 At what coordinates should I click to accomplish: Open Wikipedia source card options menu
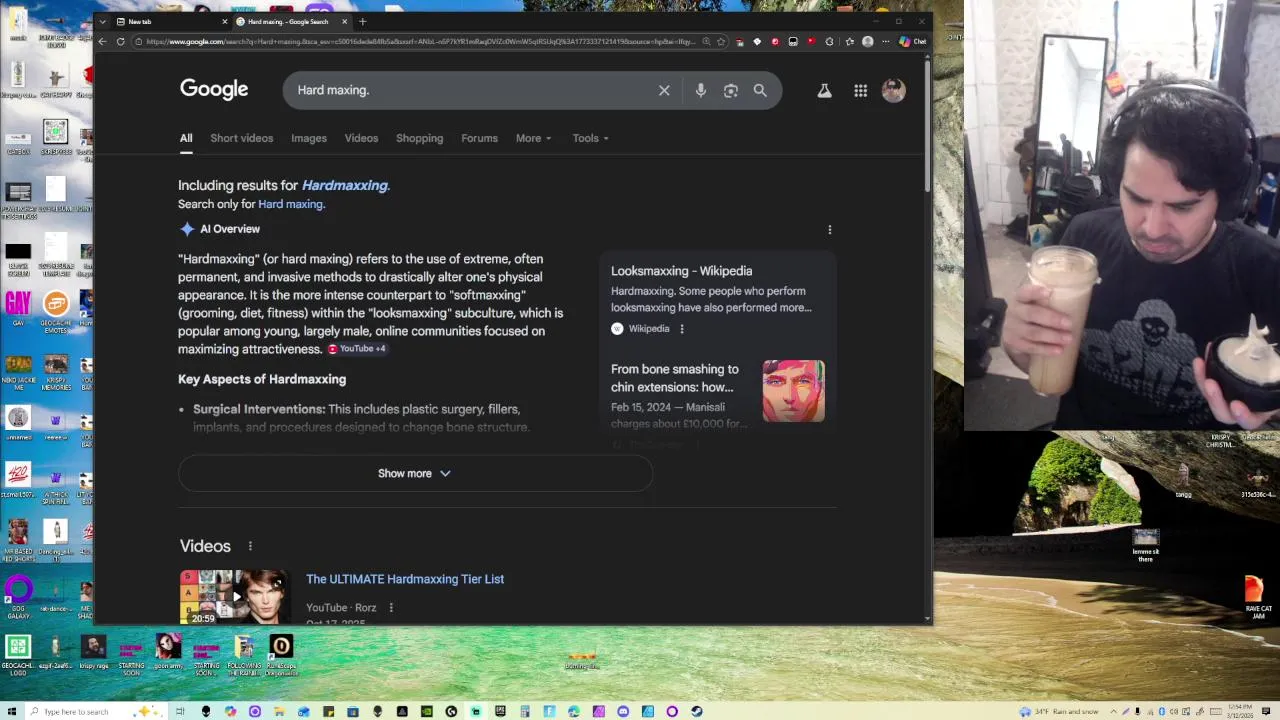point(682,329)
